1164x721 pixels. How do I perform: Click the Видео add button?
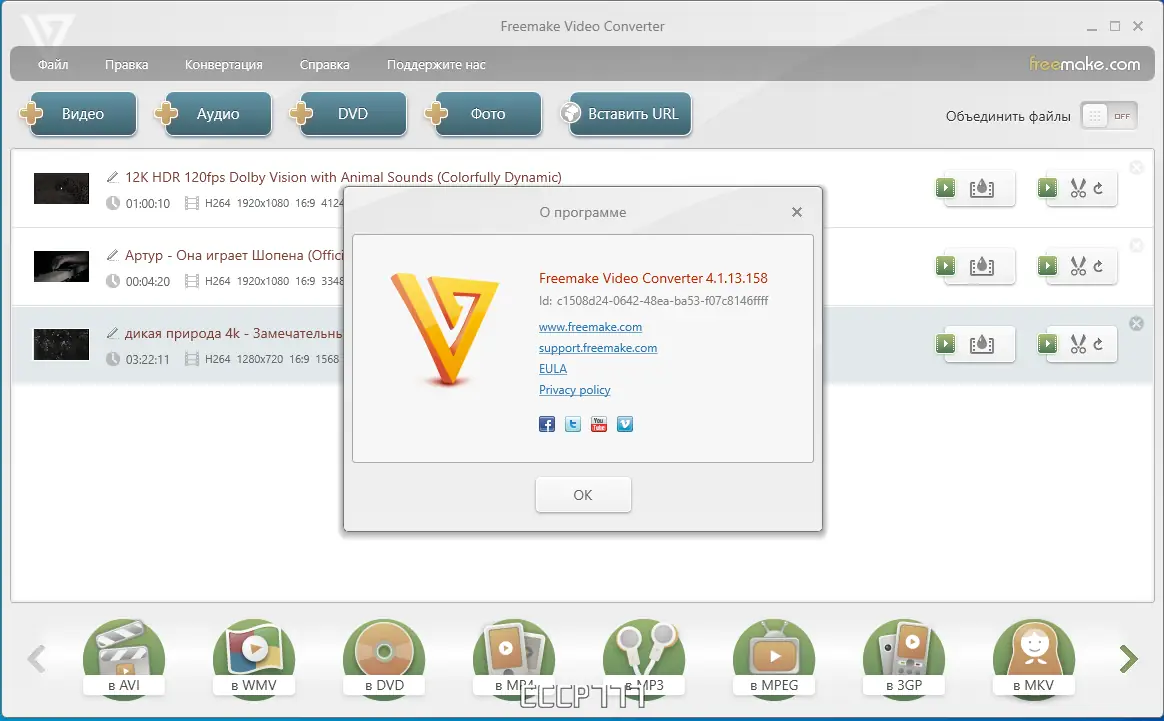[78, 114]
